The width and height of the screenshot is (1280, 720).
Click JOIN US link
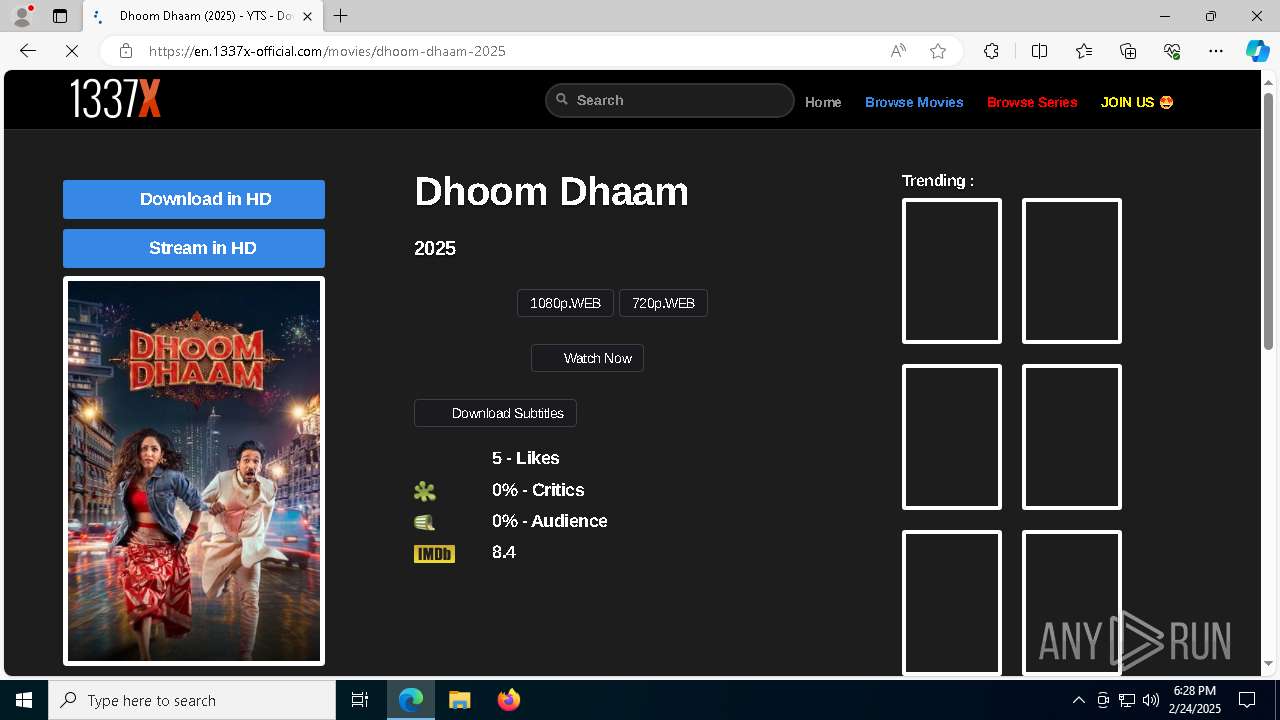point(1137,102)
